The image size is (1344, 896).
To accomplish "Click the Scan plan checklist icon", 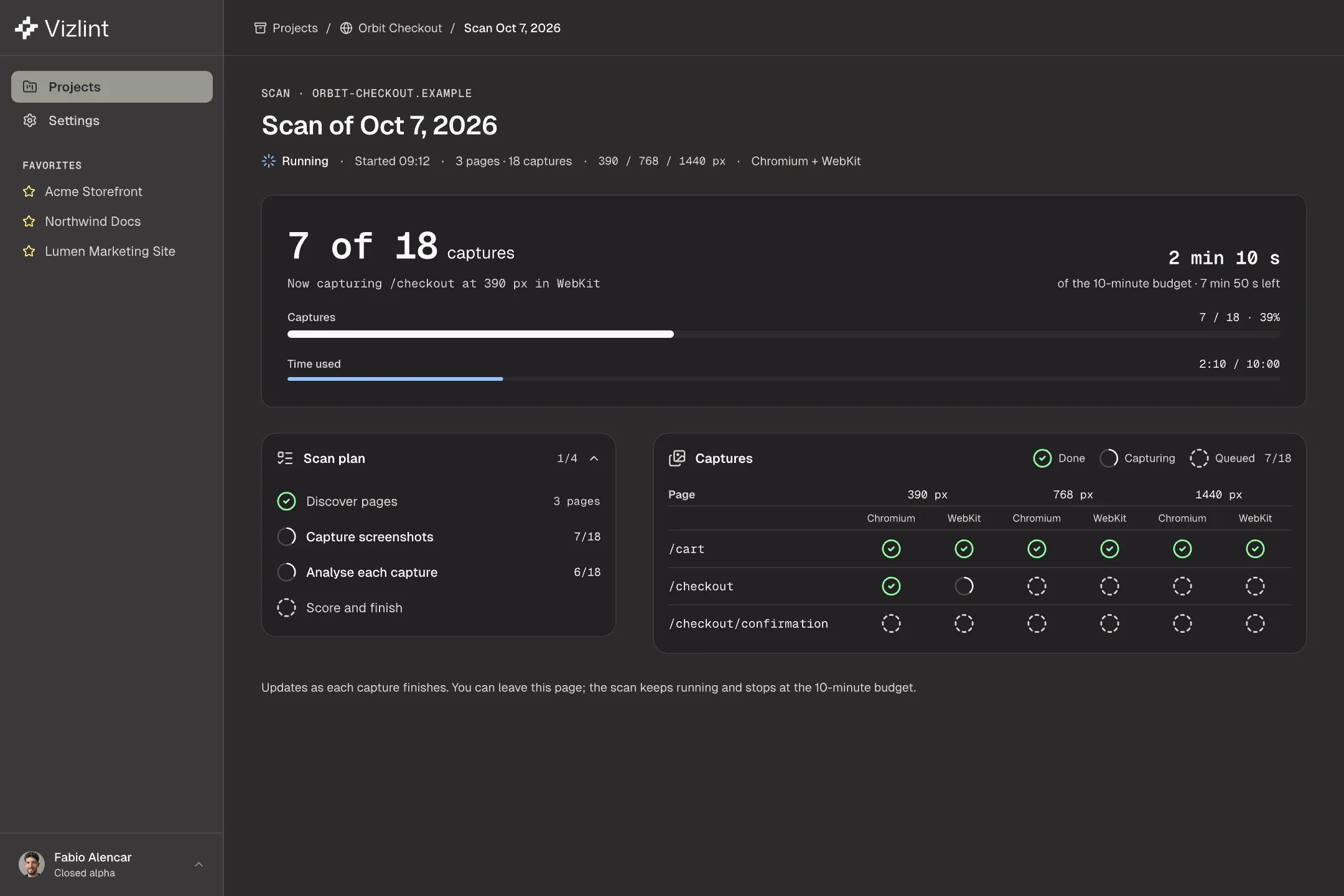I will [x=285, y=459].
